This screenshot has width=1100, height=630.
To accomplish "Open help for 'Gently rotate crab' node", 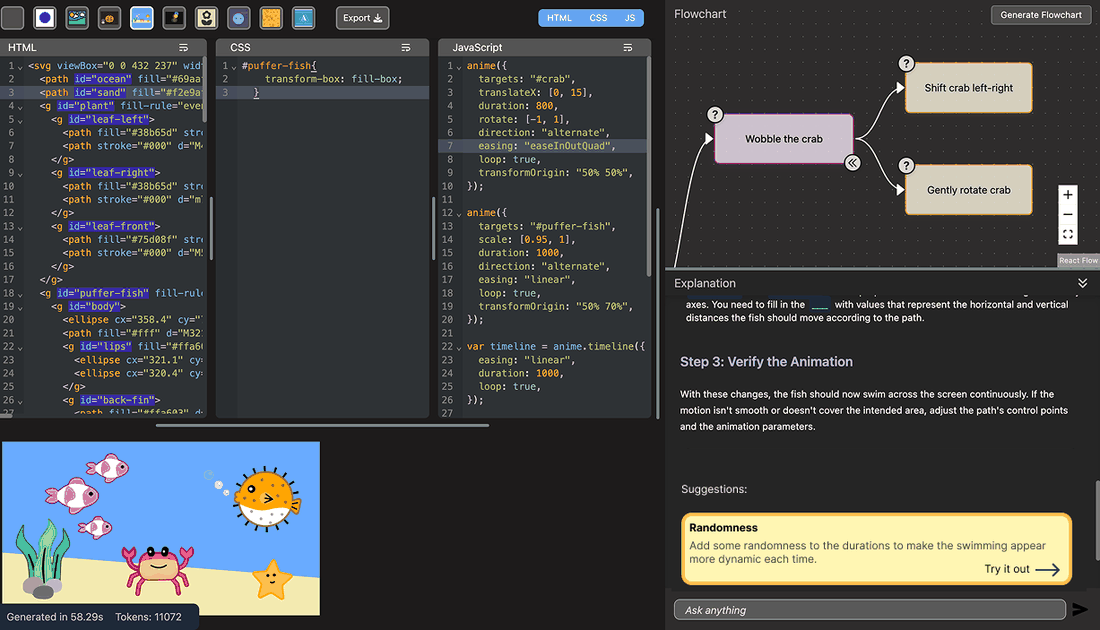I will 906,166.
